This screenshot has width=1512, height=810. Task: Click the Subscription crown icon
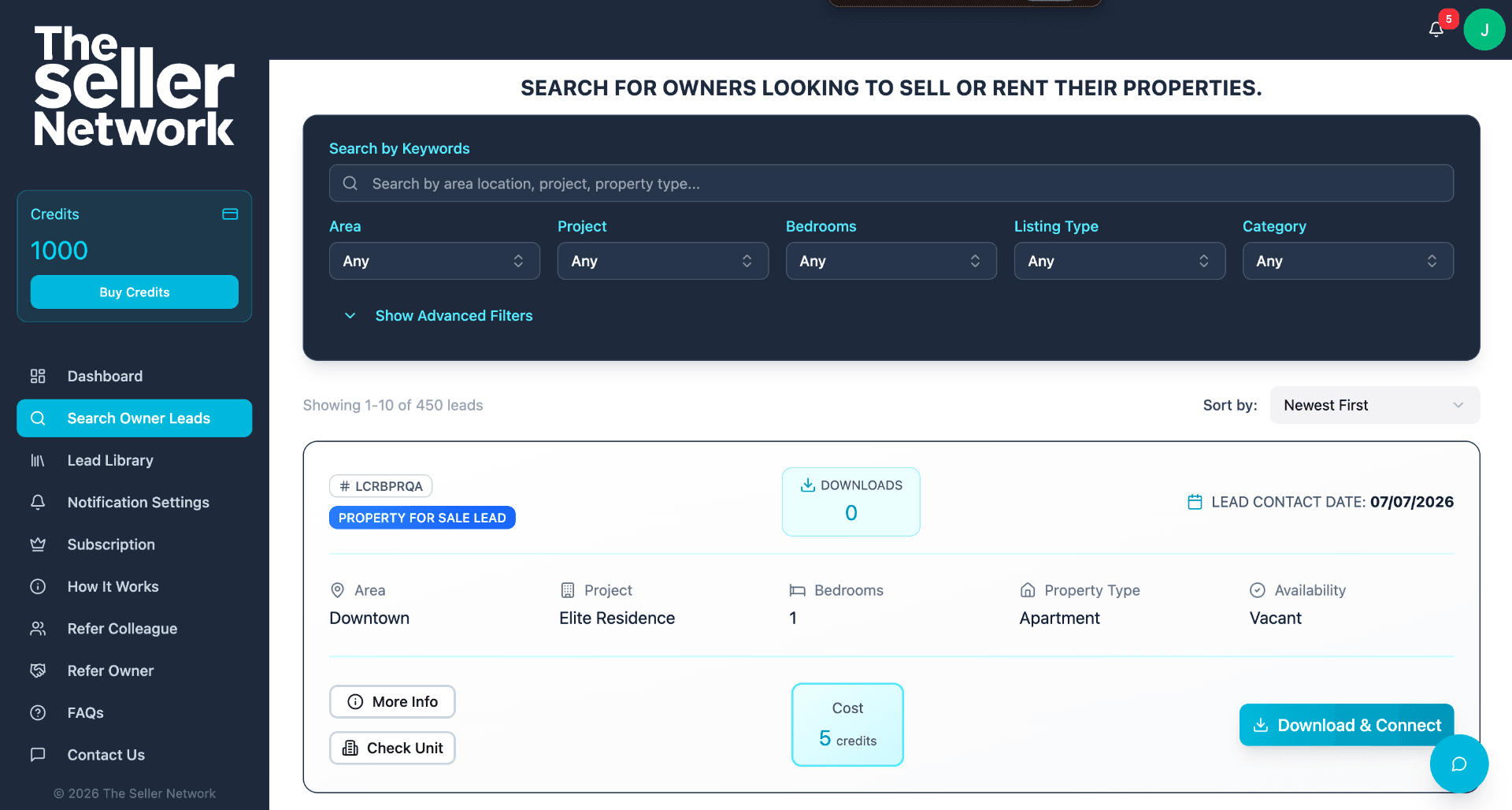(x=38, y=544)
